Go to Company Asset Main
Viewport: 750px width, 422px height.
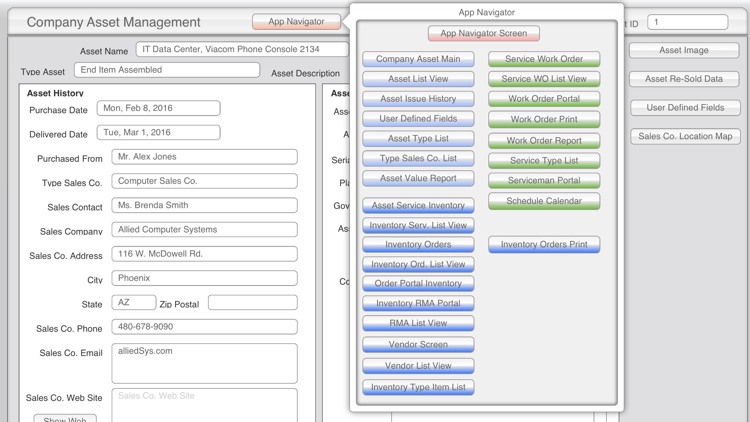(x=418, y=59)
